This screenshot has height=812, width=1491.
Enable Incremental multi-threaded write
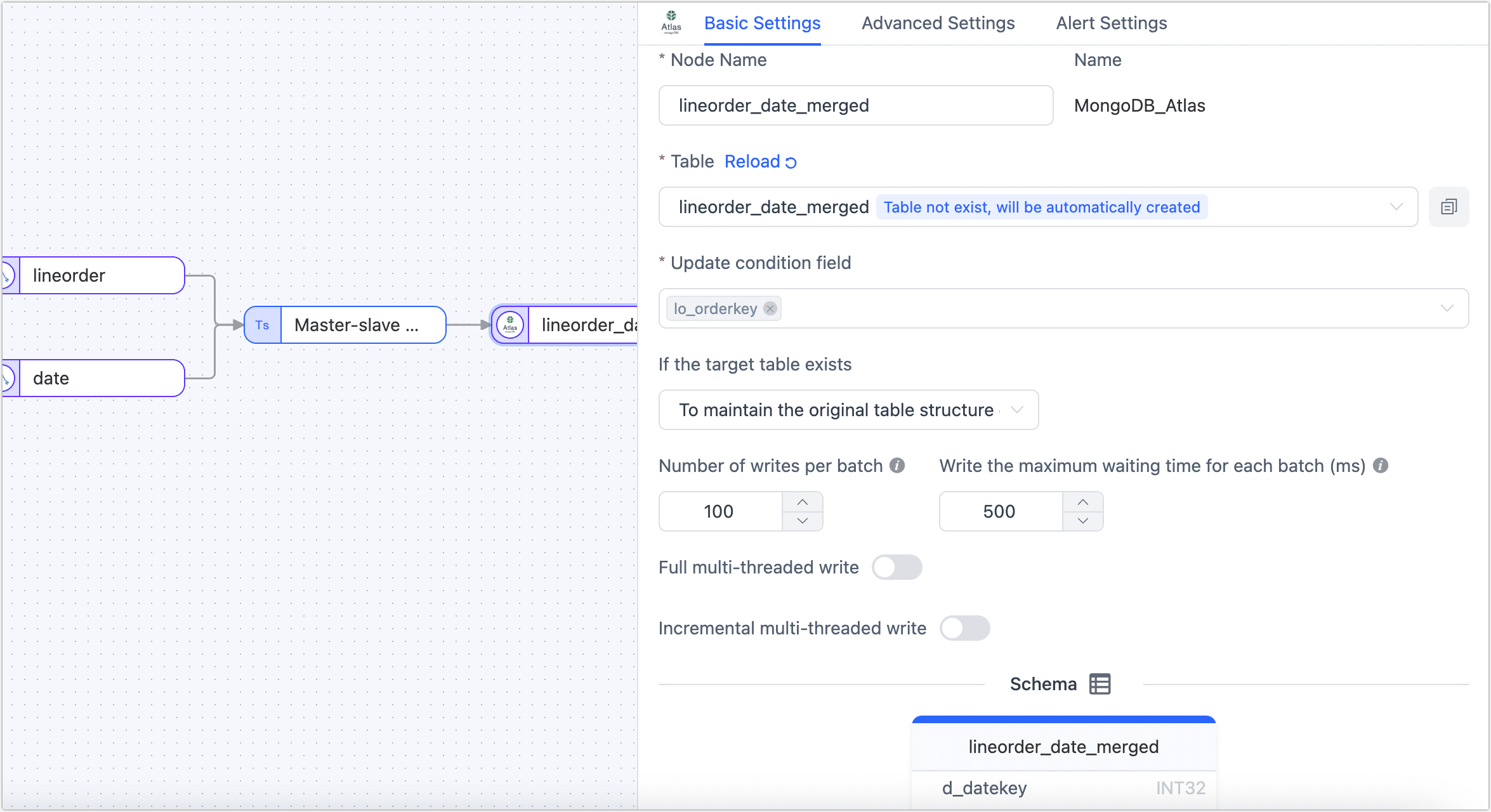965,628
